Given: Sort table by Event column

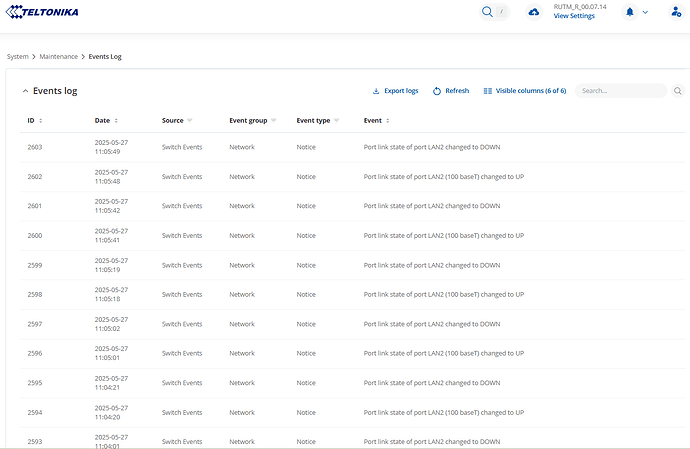Looking at the screenshot, I should pyautogui.click(x=388, y=121).
